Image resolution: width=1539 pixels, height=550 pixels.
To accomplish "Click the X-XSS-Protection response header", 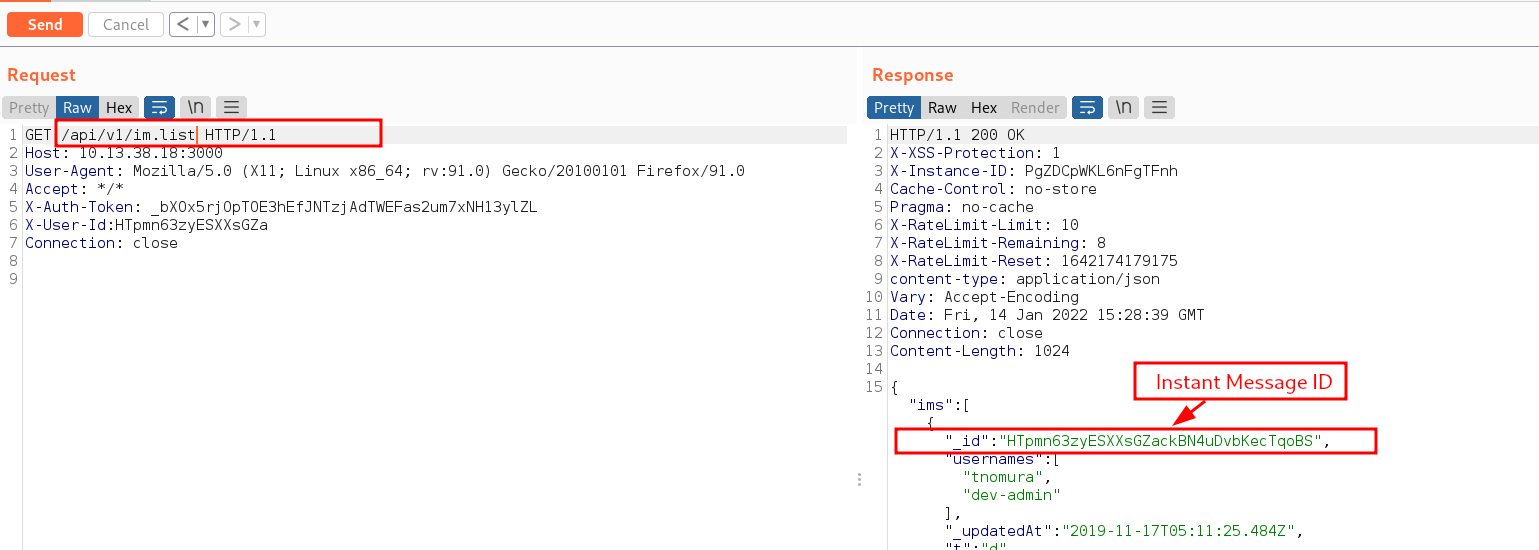I will coord(975,153).
